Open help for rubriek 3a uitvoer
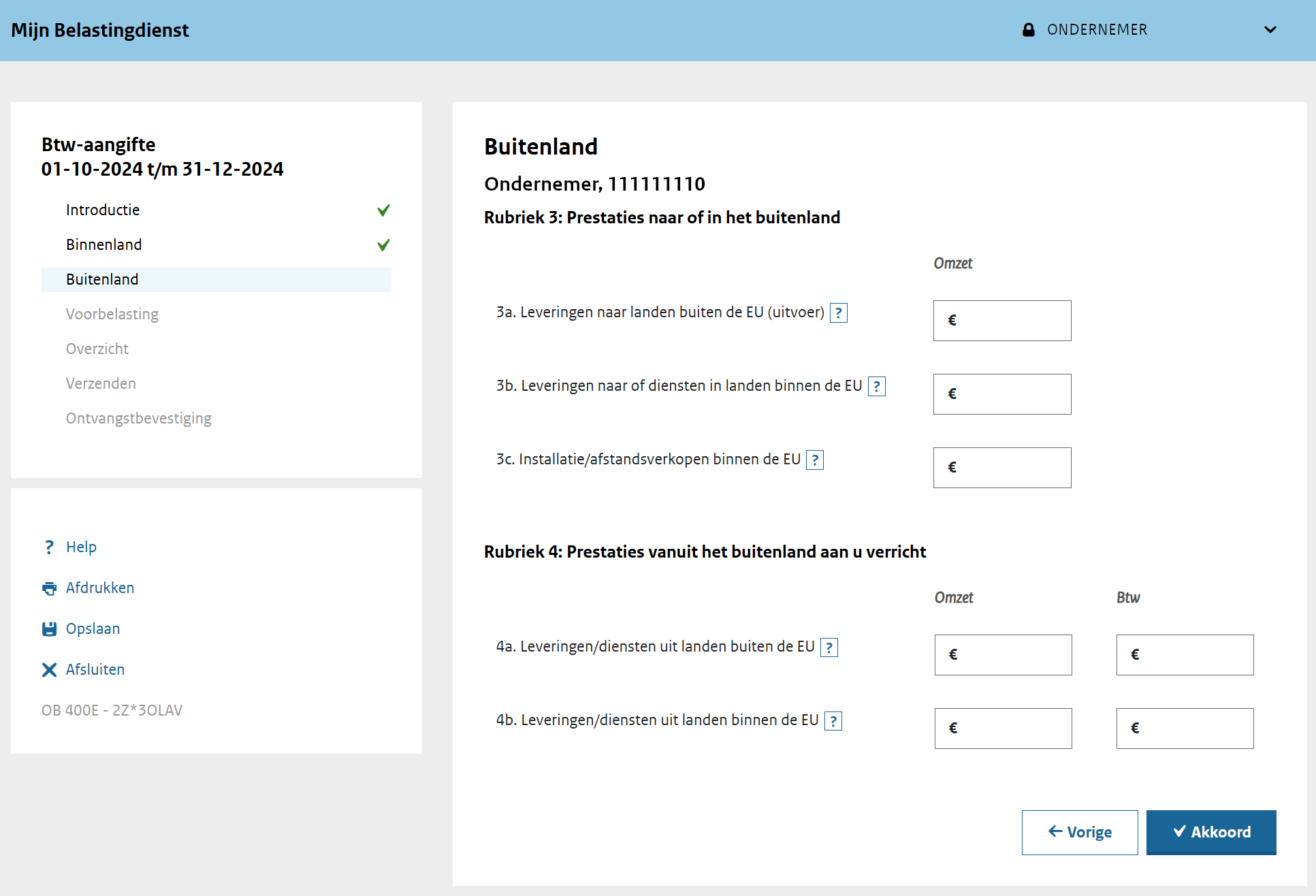Viewport: 1316px width, 896px height. click(839, 313)
